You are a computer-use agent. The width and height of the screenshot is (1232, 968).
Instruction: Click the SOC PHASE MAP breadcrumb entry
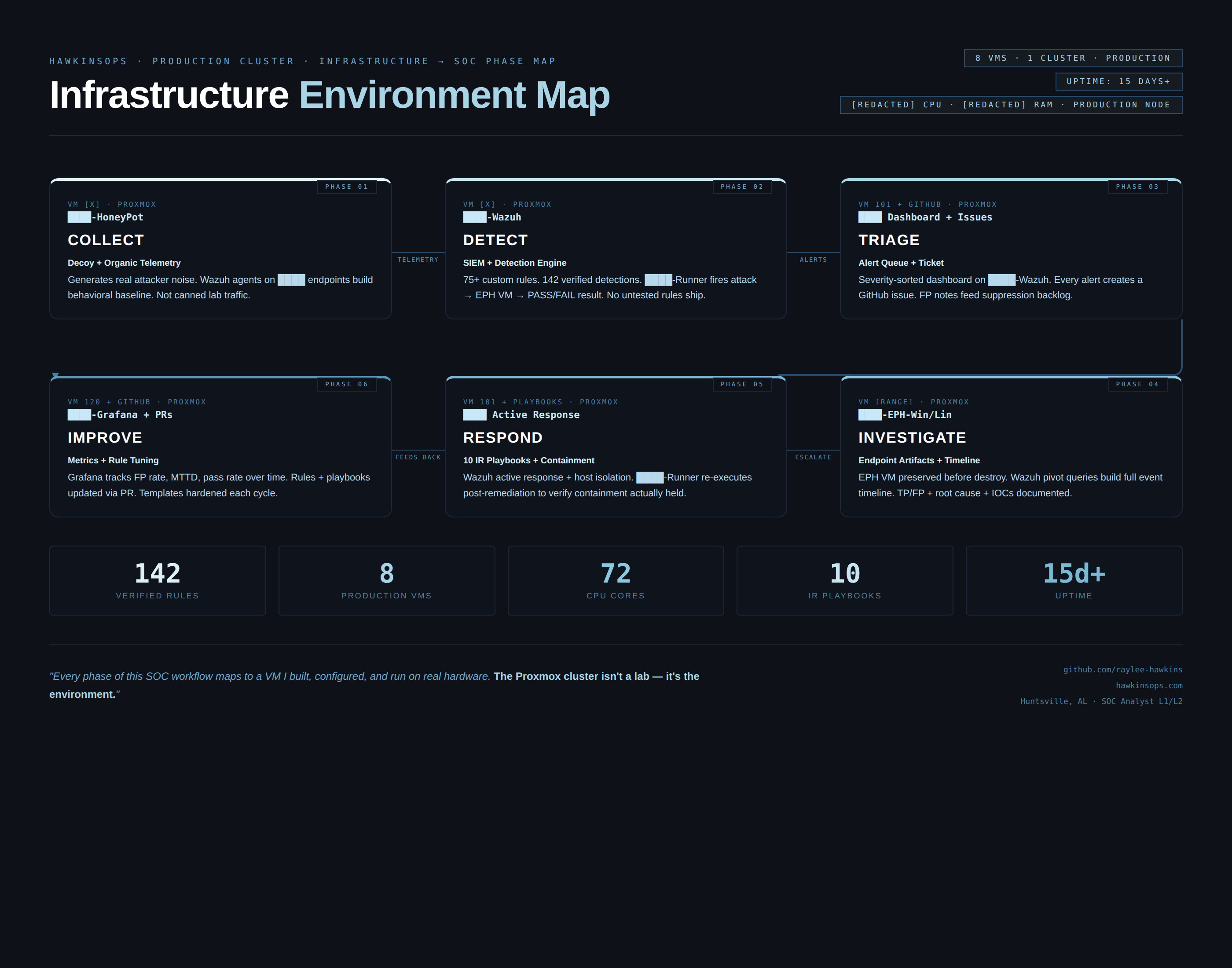coord(503,61)
